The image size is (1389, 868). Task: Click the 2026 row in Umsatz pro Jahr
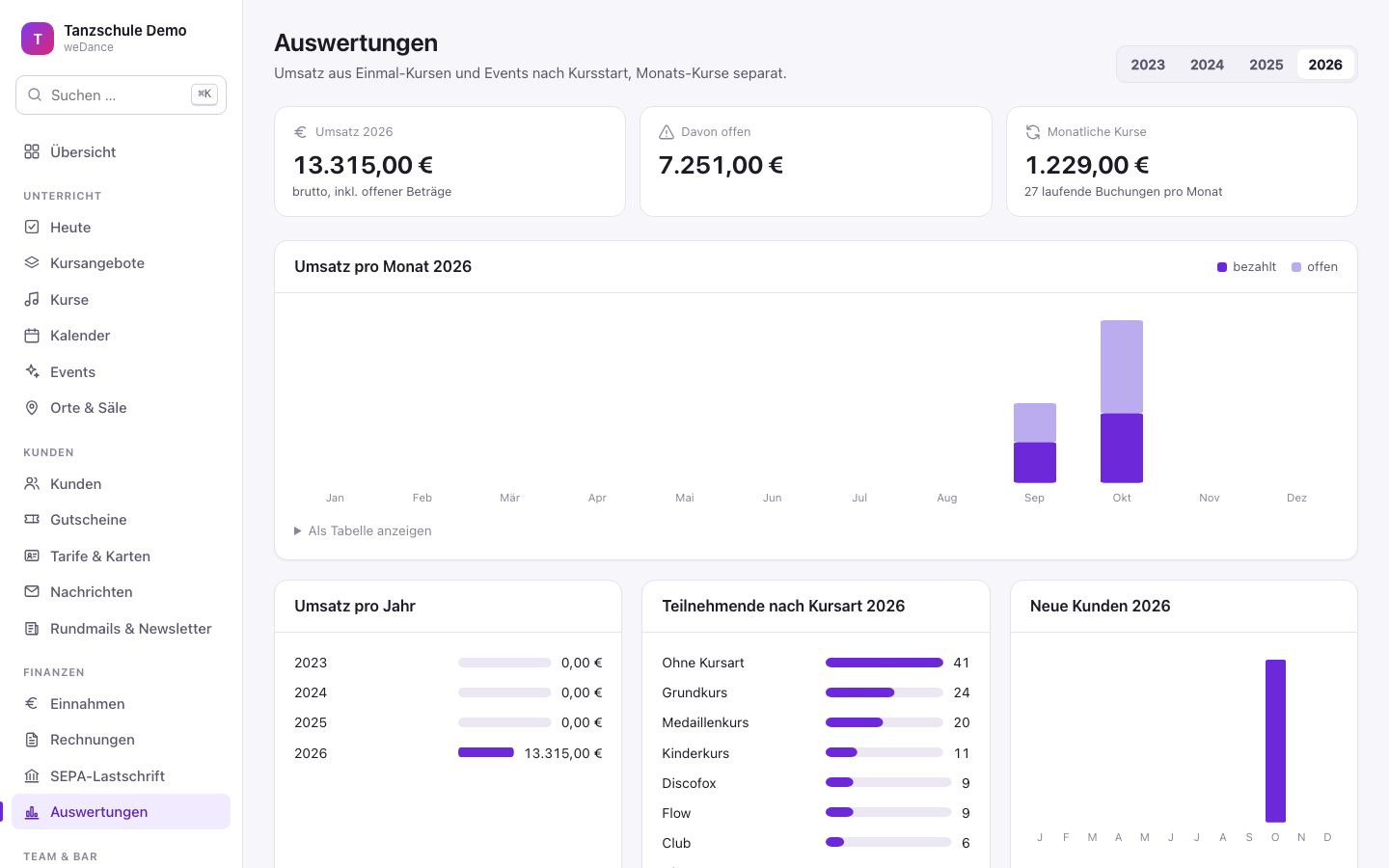[x=449, y=753]
